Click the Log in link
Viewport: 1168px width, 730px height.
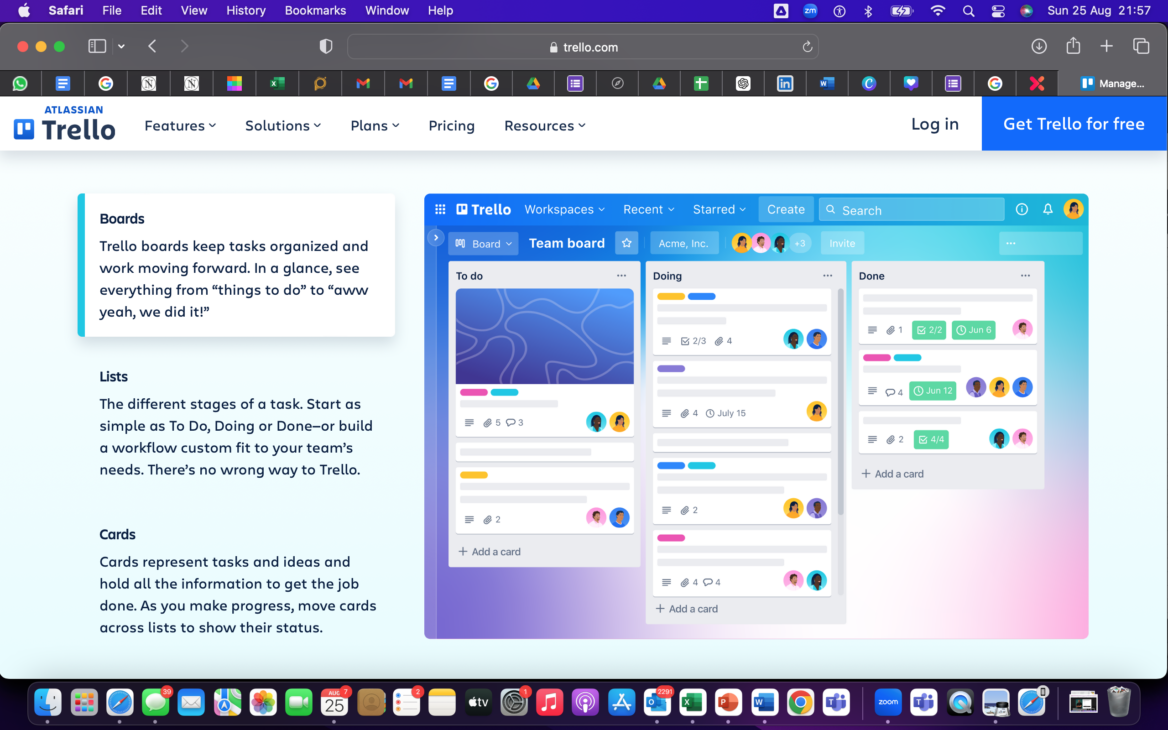tap(934, 124)
